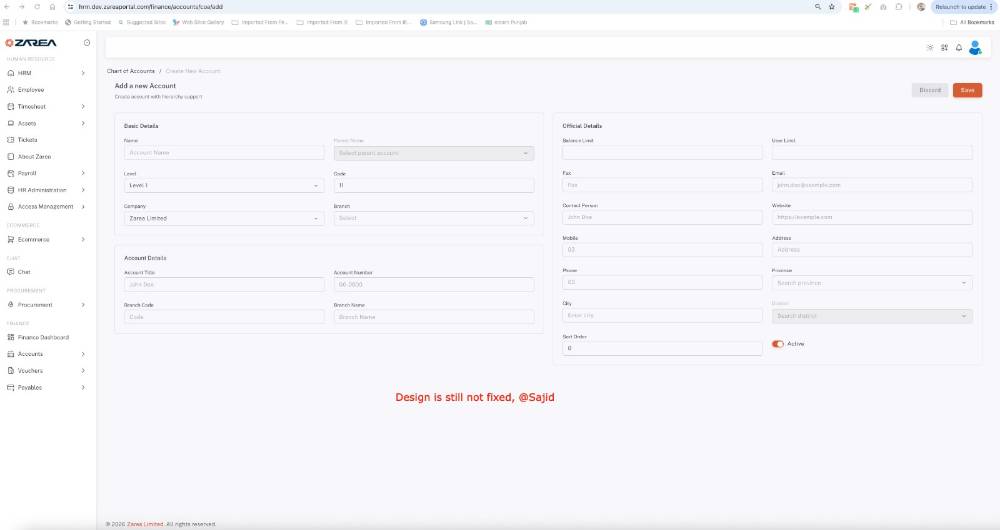Click the Access Management lock icon
Screen dimensions: 1000x530
tap(10, 207)
